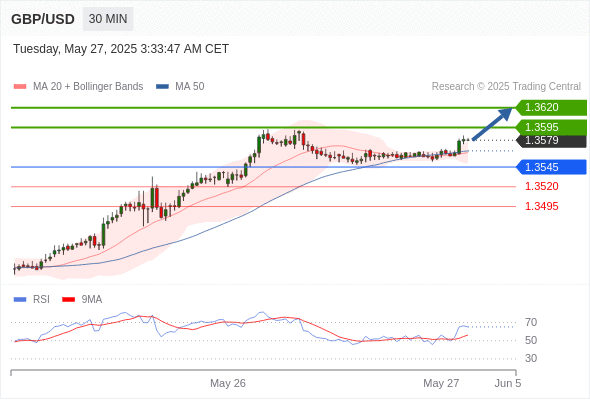Click the pink MA 20 legend swatch
Image resolution: width=590 pixels, height=400 pixels.
pyautogui.click(x=20, y=87)
